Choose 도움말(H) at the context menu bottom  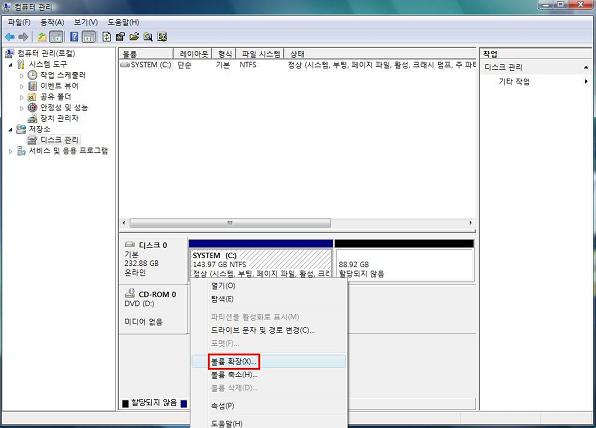pyautogui.click(x=269, y=423)
